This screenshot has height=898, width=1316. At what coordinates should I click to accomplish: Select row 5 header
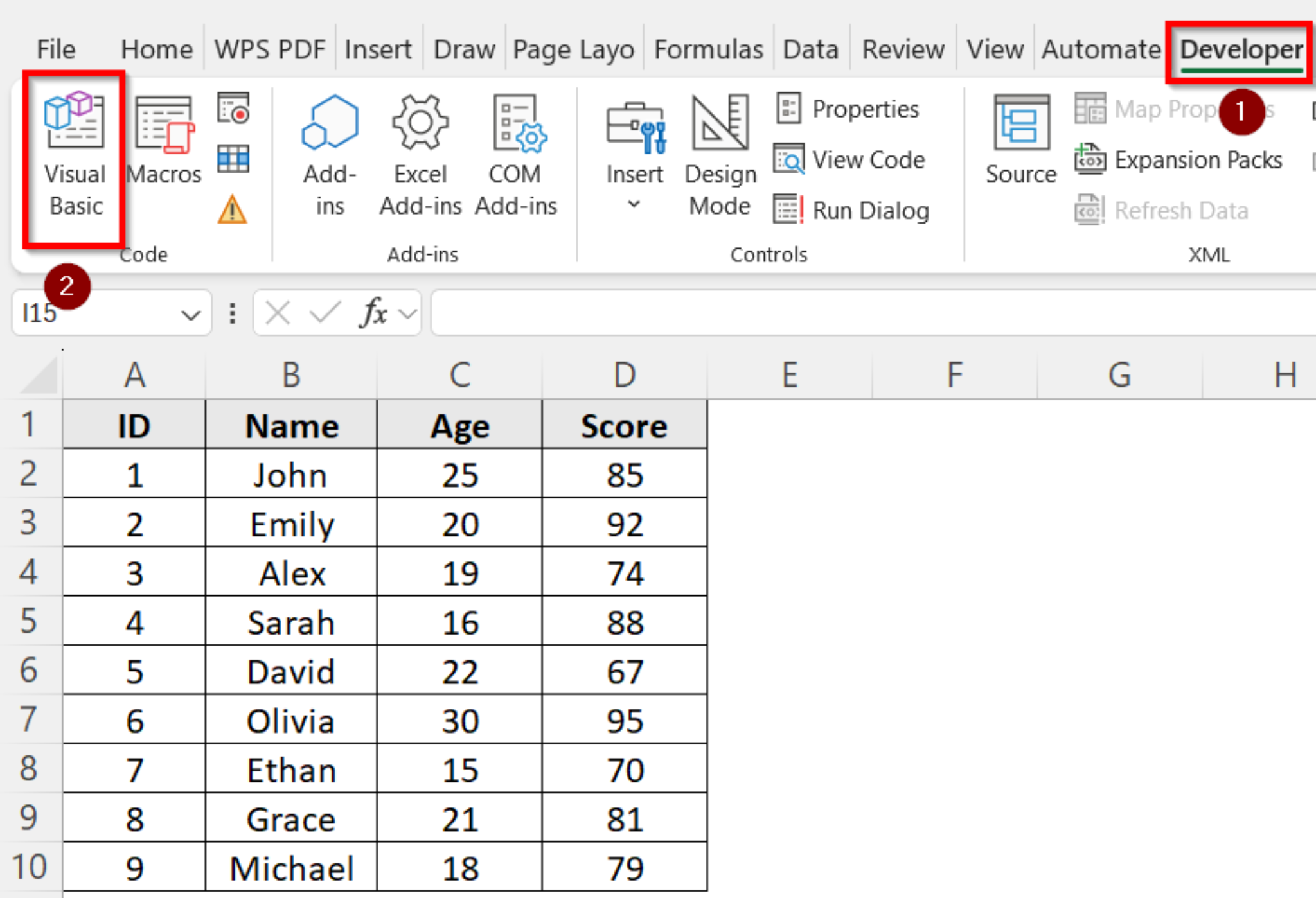[29, 621]
